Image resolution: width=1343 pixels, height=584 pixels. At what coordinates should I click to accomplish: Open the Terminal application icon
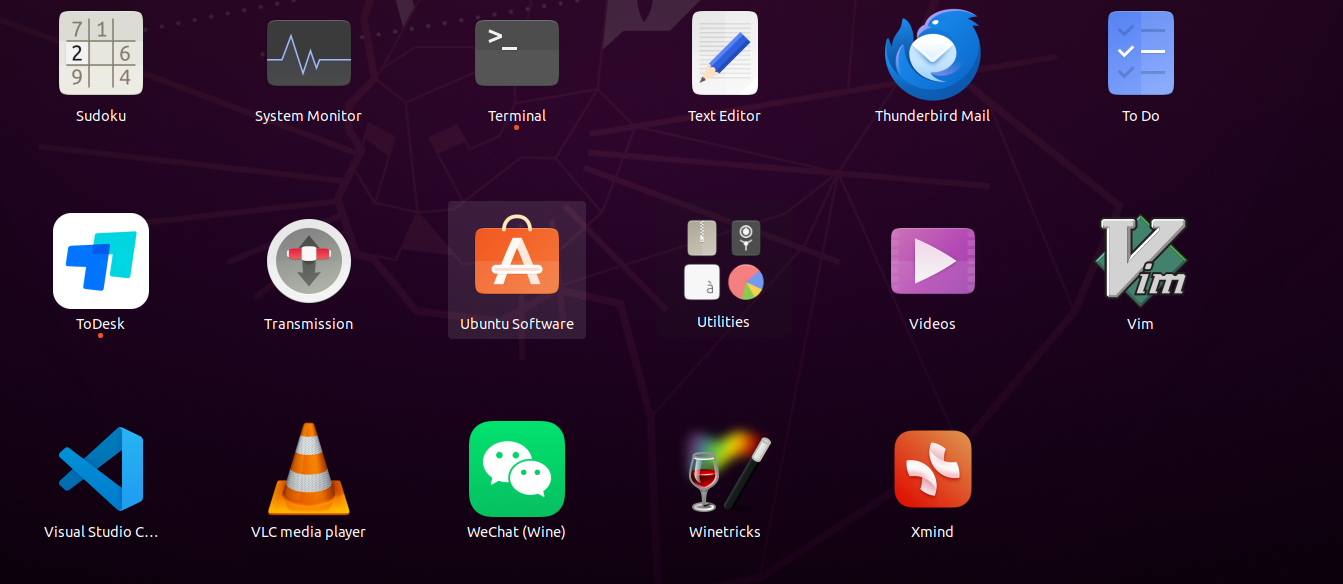(x=517, y=53)
